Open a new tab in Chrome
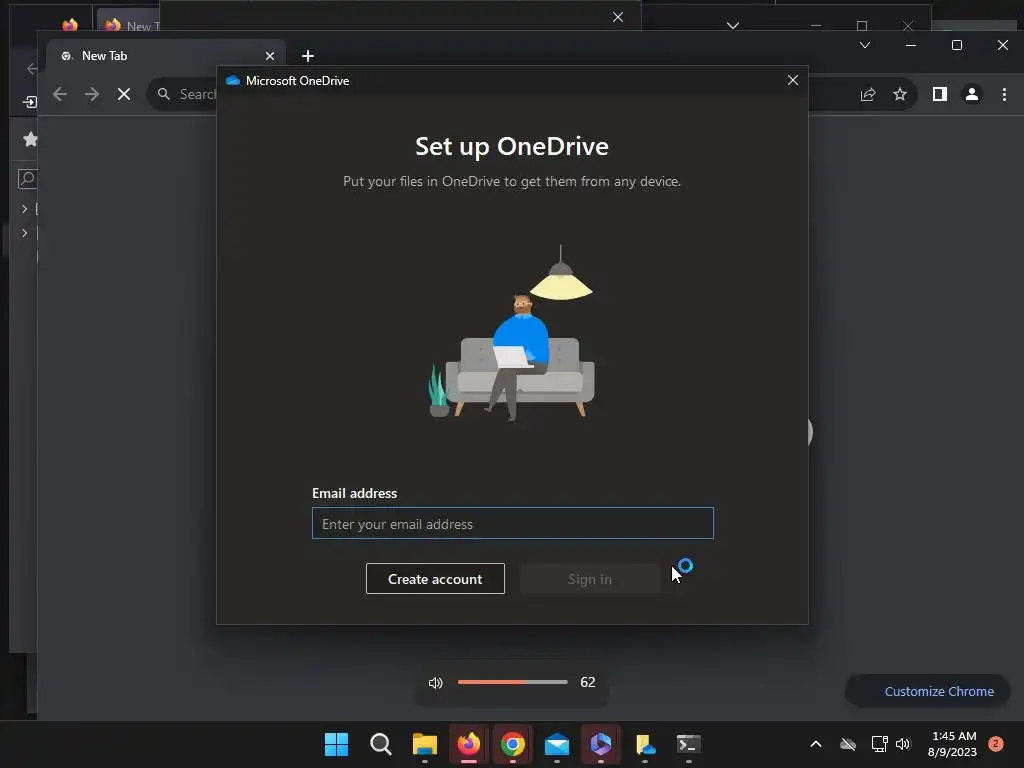 pyautogui.click(x=308, y=56)
